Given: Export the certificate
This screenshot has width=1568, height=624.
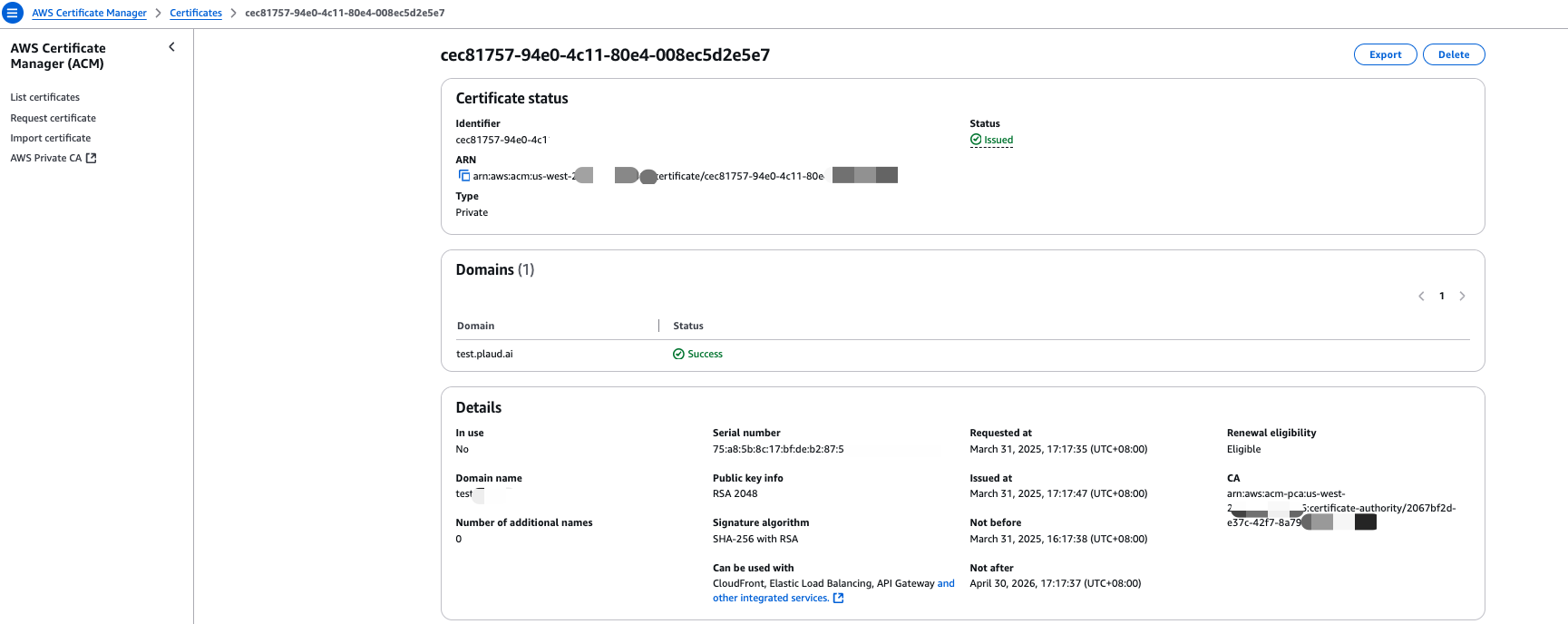Looking at the screenshot, I should [1385, 54].
